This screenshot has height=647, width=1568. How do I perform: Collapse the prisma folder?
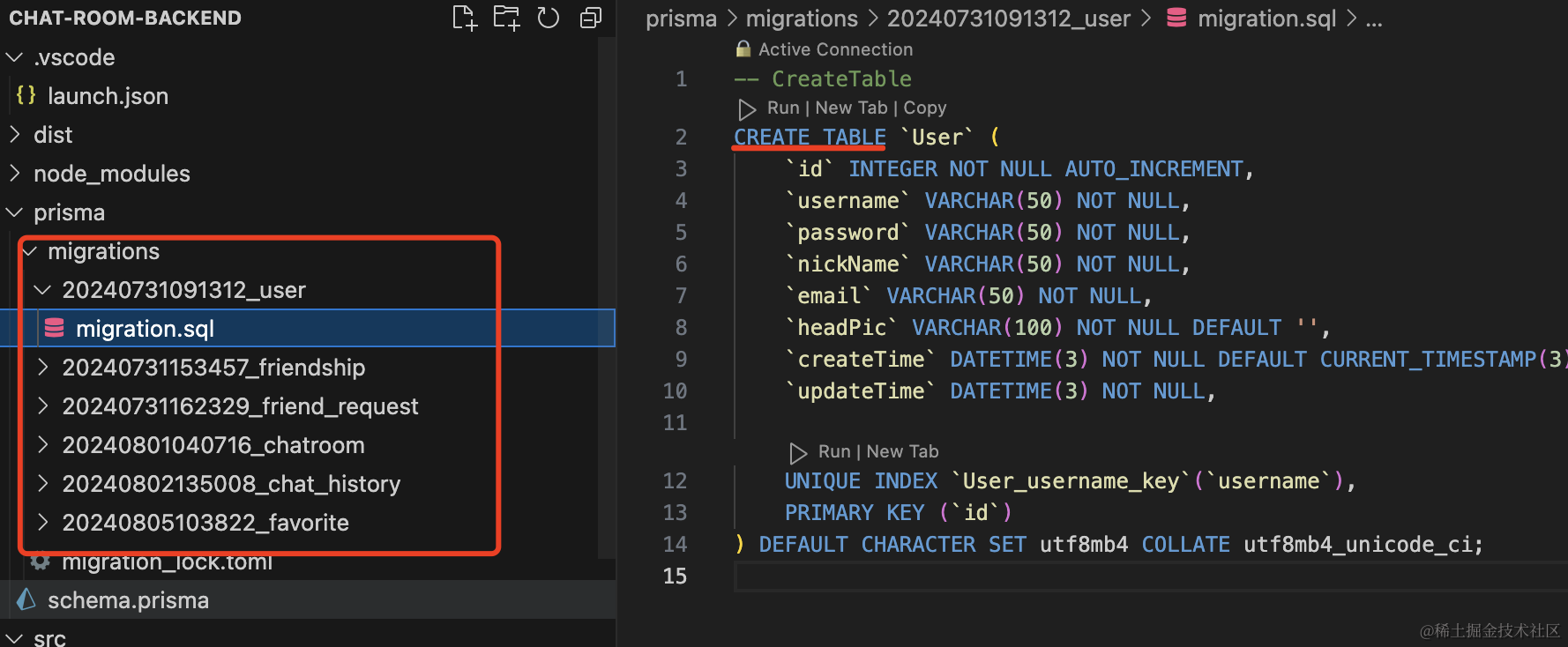[x=15, y=212]
